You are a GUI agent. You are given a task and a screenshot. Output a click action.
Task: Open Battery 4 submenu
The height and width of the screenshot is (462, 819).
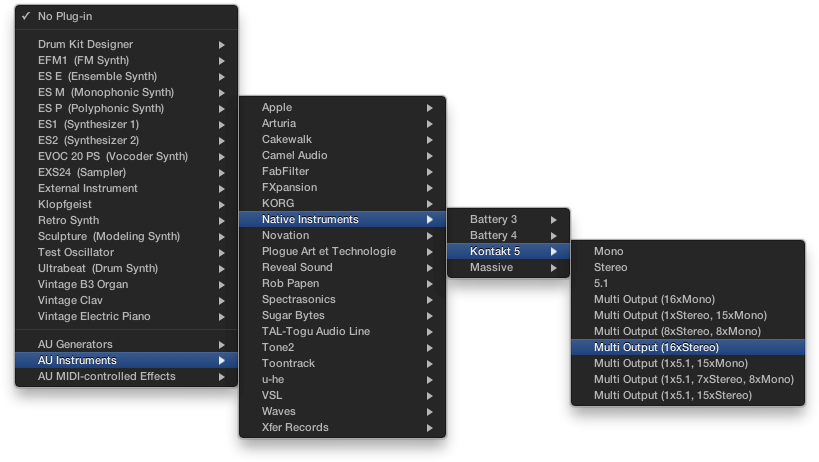pos(508,235)
